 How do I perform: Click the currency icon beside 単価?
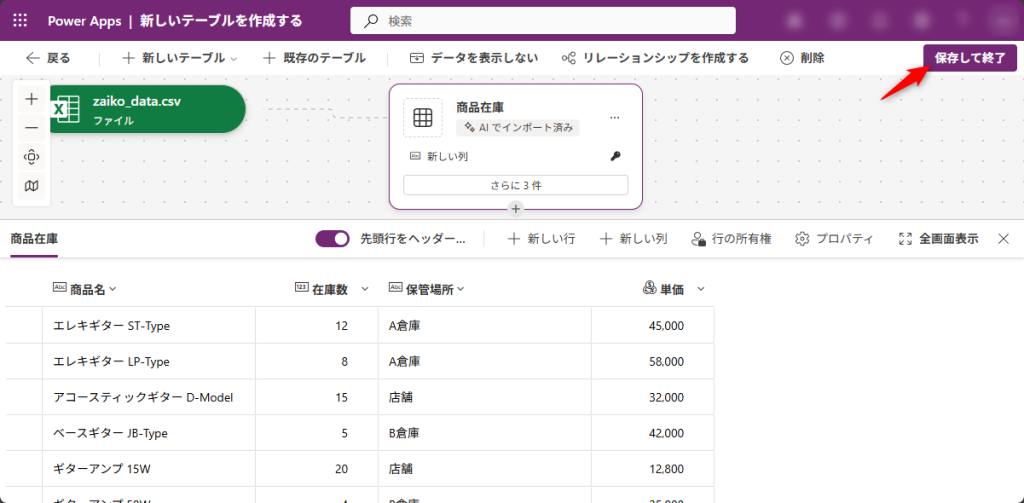tap(649, 288)
